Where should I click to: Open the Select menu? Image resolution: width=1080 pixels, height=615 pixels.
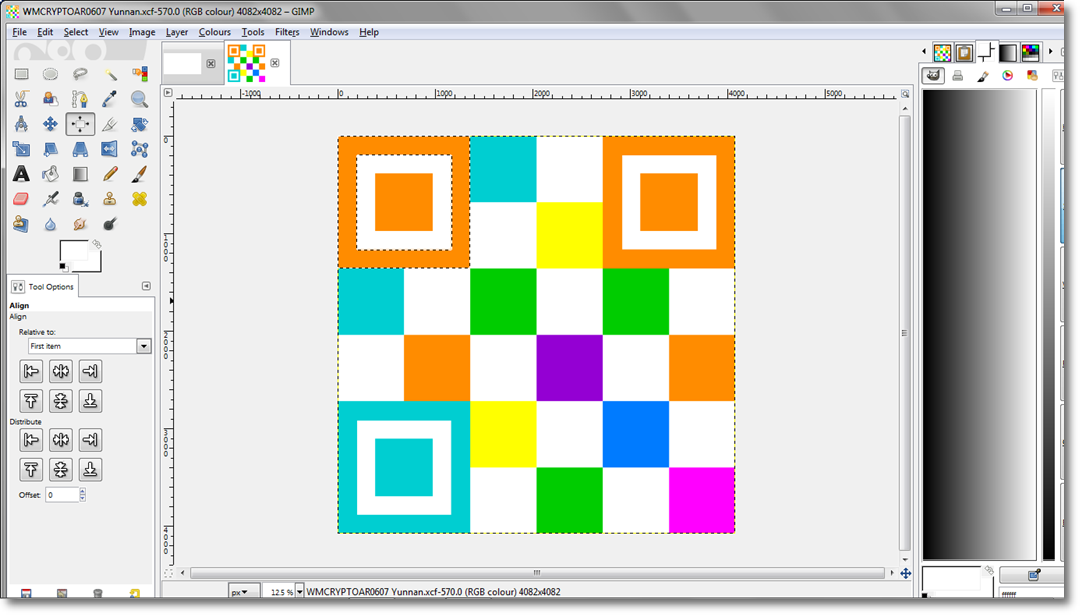coord(76,32)
